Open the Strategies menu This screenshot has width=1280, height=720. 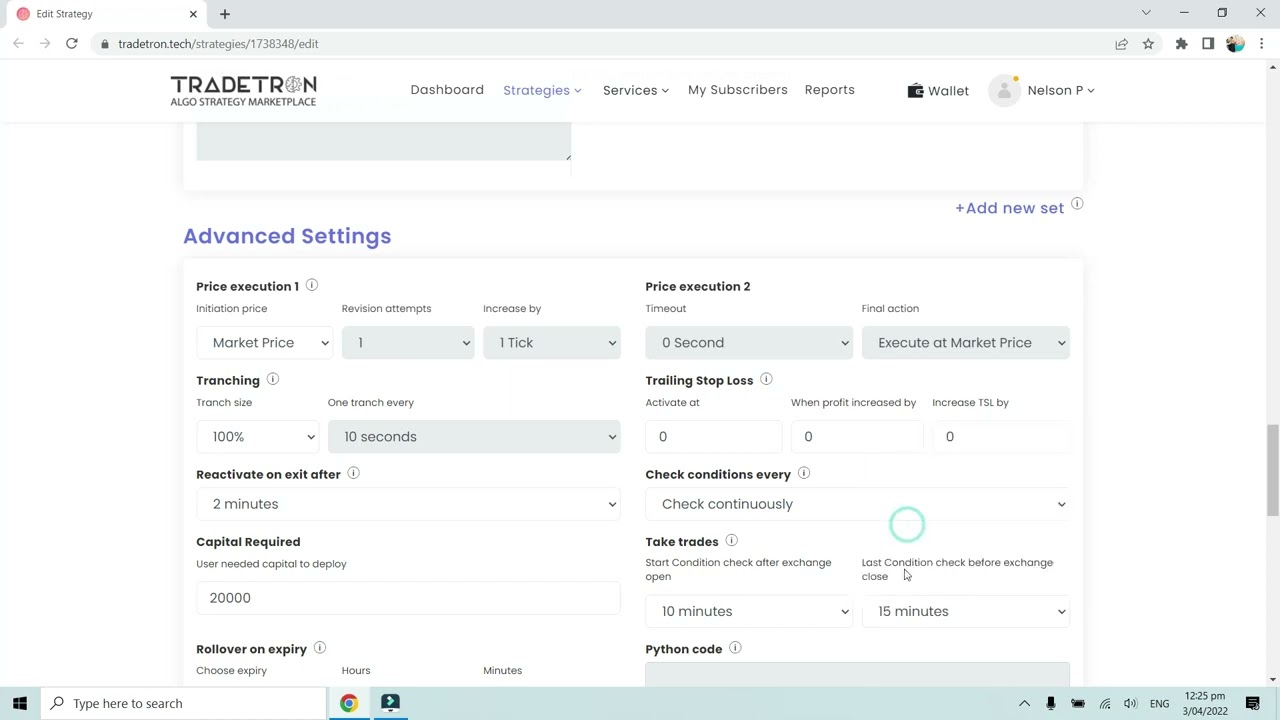(x=542, y=90)
